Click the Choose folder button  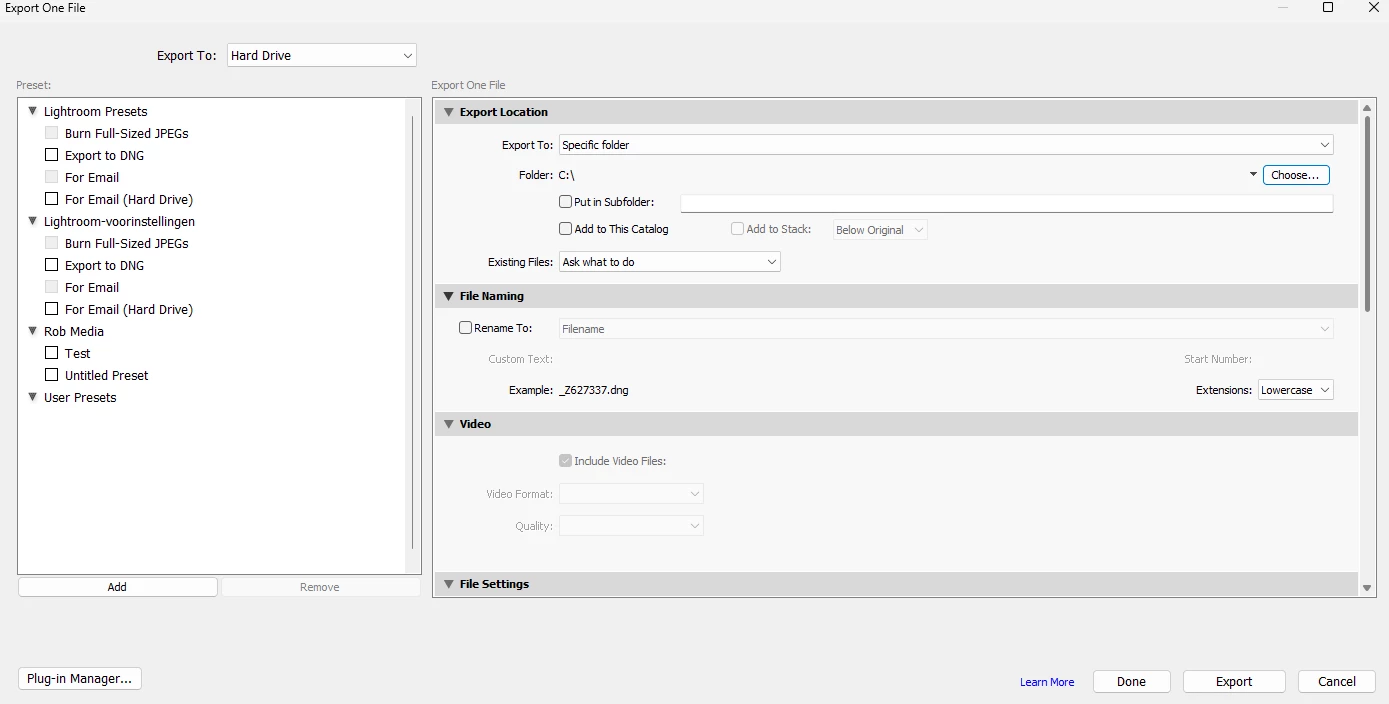click(x=1296, y=175)
